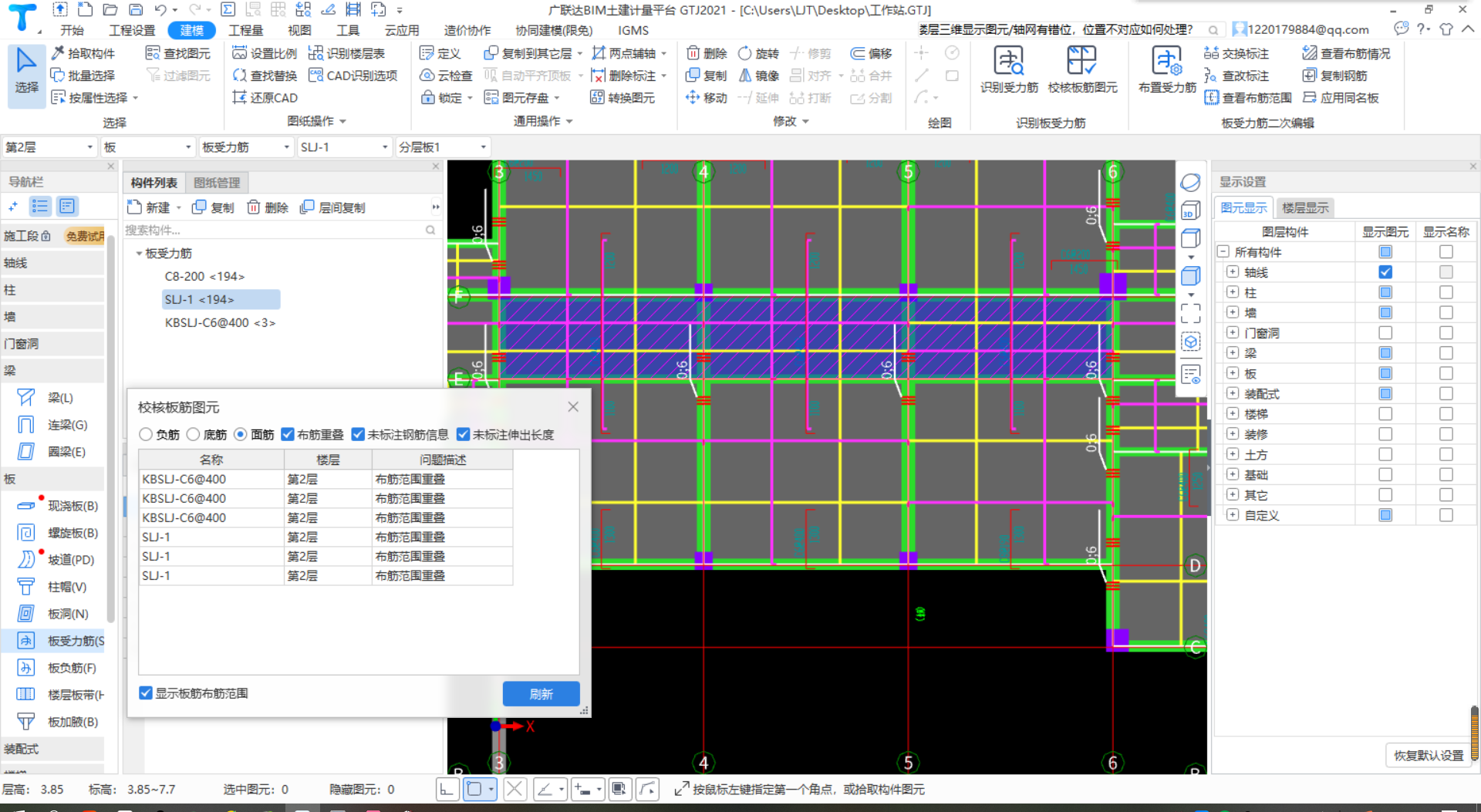This screenshot has height=812, width=1481.
Task: Open 按属性选择 dropdown arrow
Action: point(136,98)
